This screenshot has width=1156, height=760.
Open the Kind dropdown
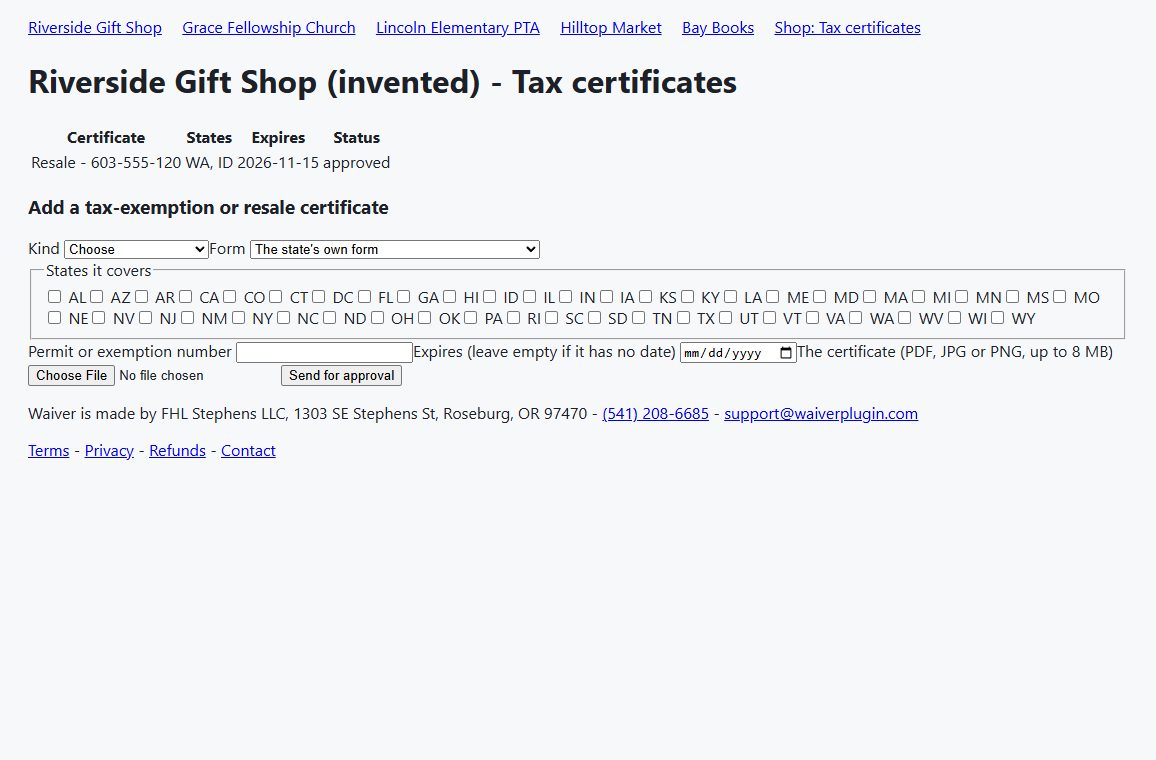136,249
